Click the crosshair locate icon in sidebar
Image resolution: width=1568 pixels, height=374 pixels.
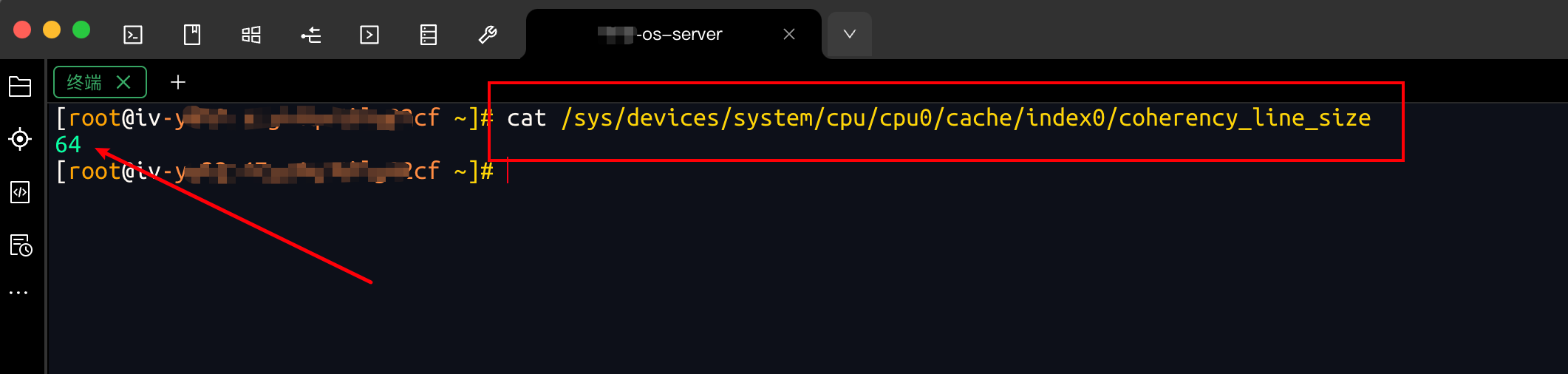20,139
